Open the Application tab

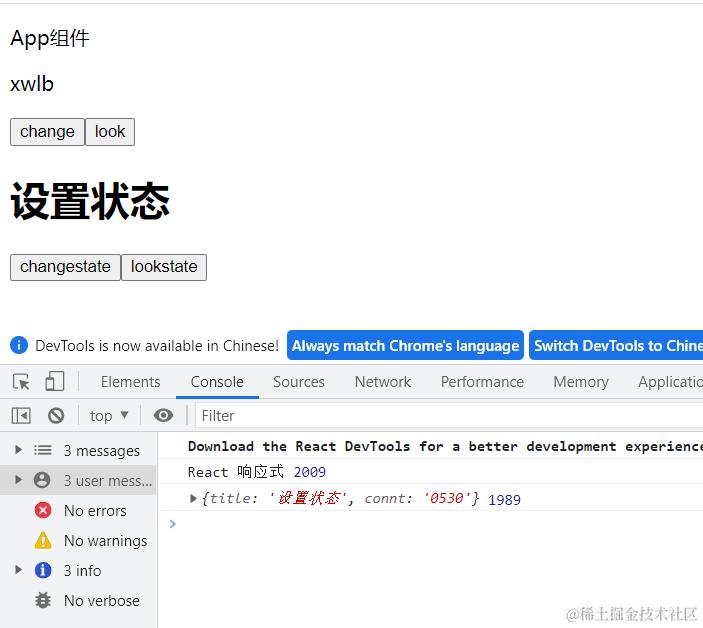pyautogui.click(x=670, y=382)
